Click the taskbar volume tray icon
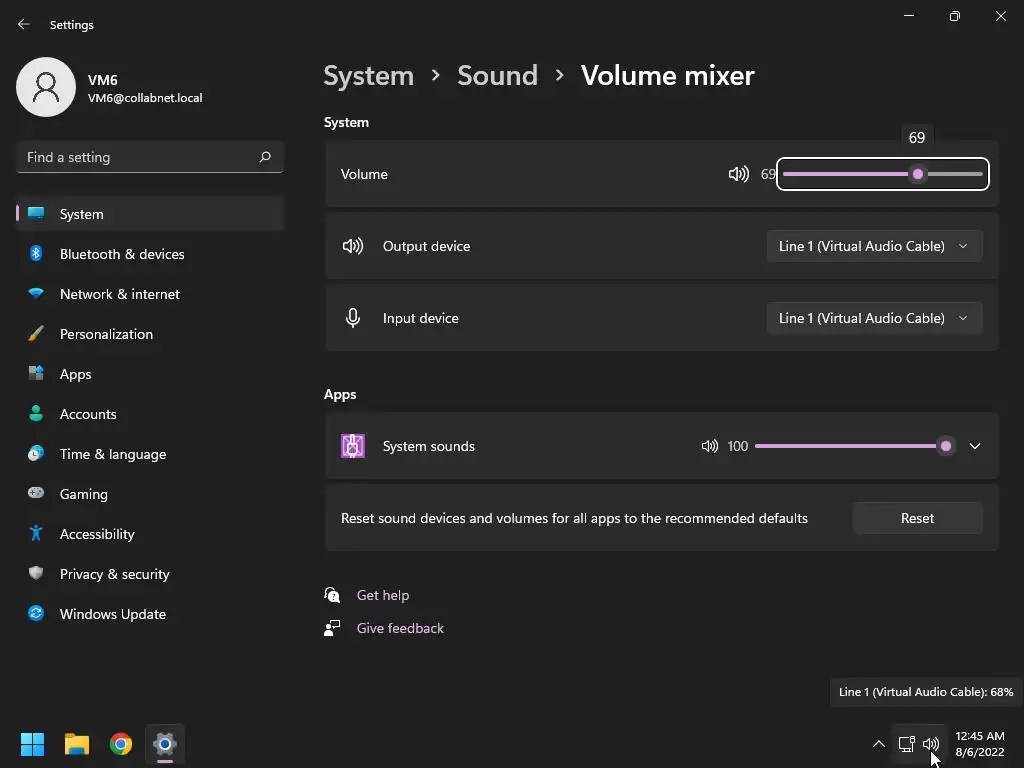The width and height of the screenshot is (1024, 768). 931,744
